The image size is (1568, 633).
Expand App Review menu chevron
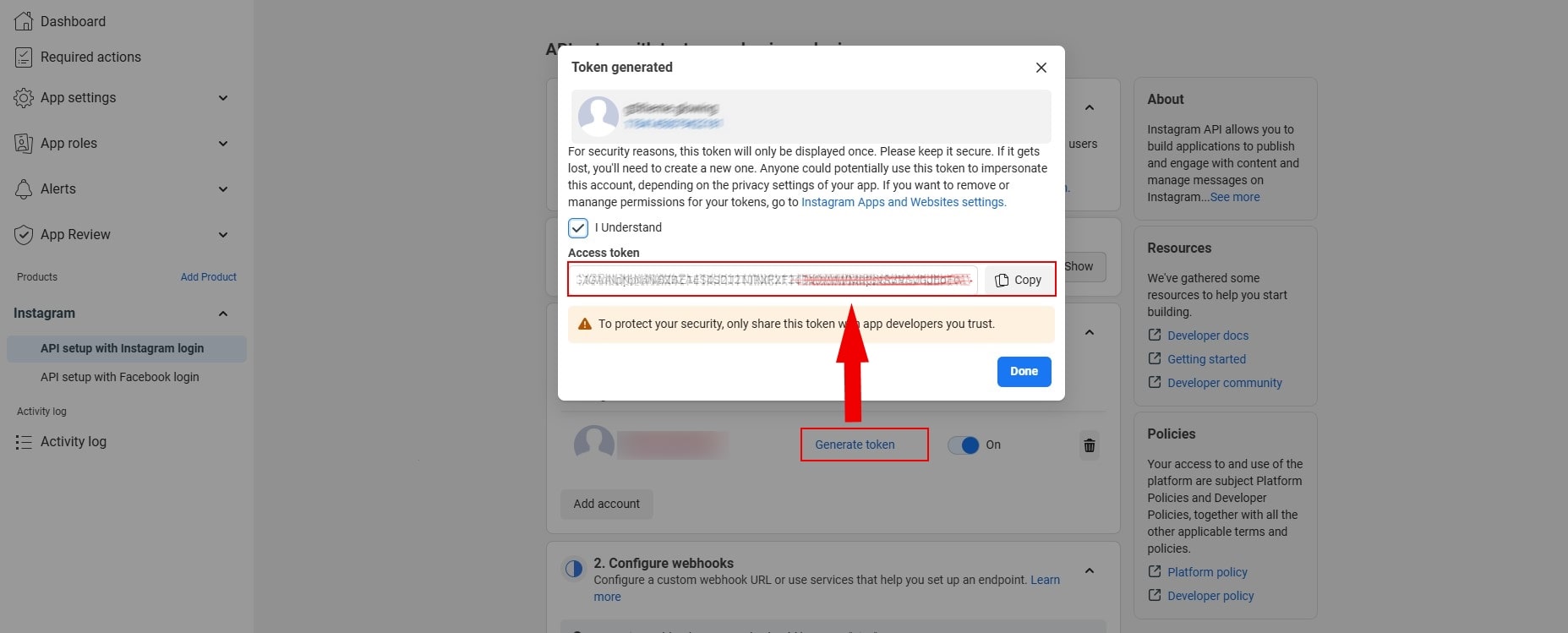coord(223,235)
